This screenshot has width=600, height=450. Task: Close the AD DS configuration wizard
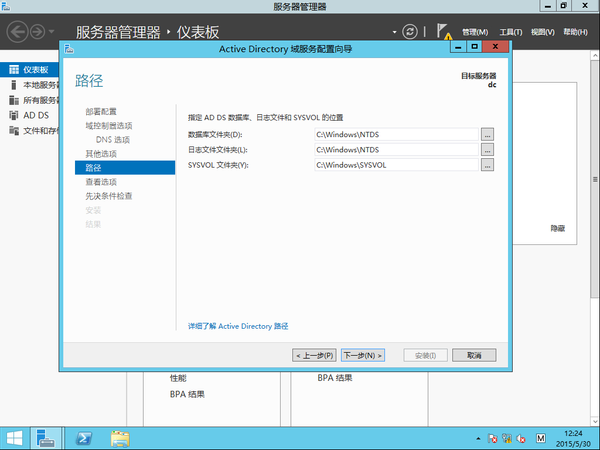tap(496, 47)
